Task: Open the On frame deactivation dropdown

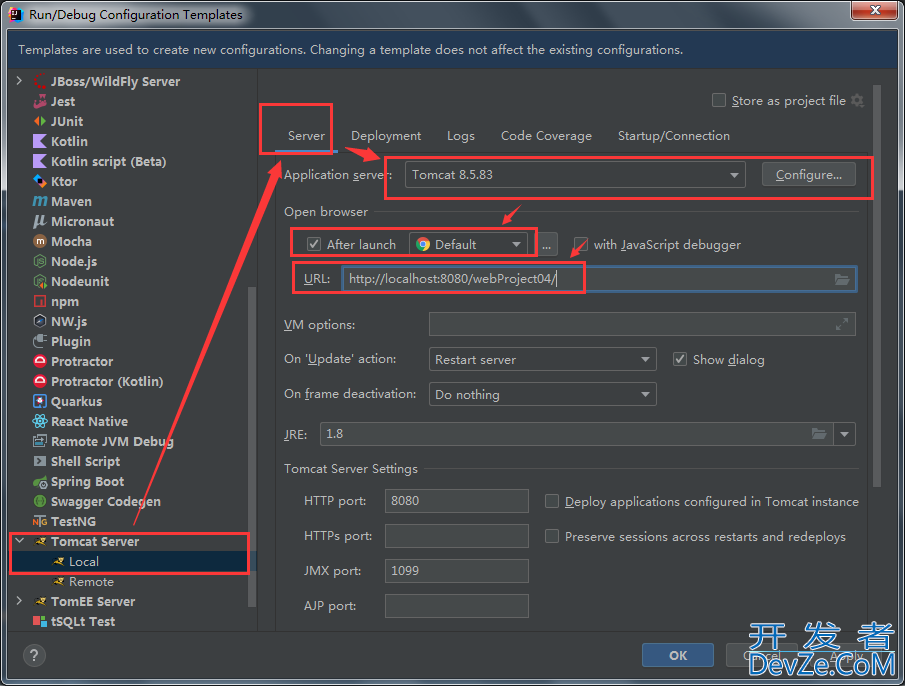Action: 543,395
